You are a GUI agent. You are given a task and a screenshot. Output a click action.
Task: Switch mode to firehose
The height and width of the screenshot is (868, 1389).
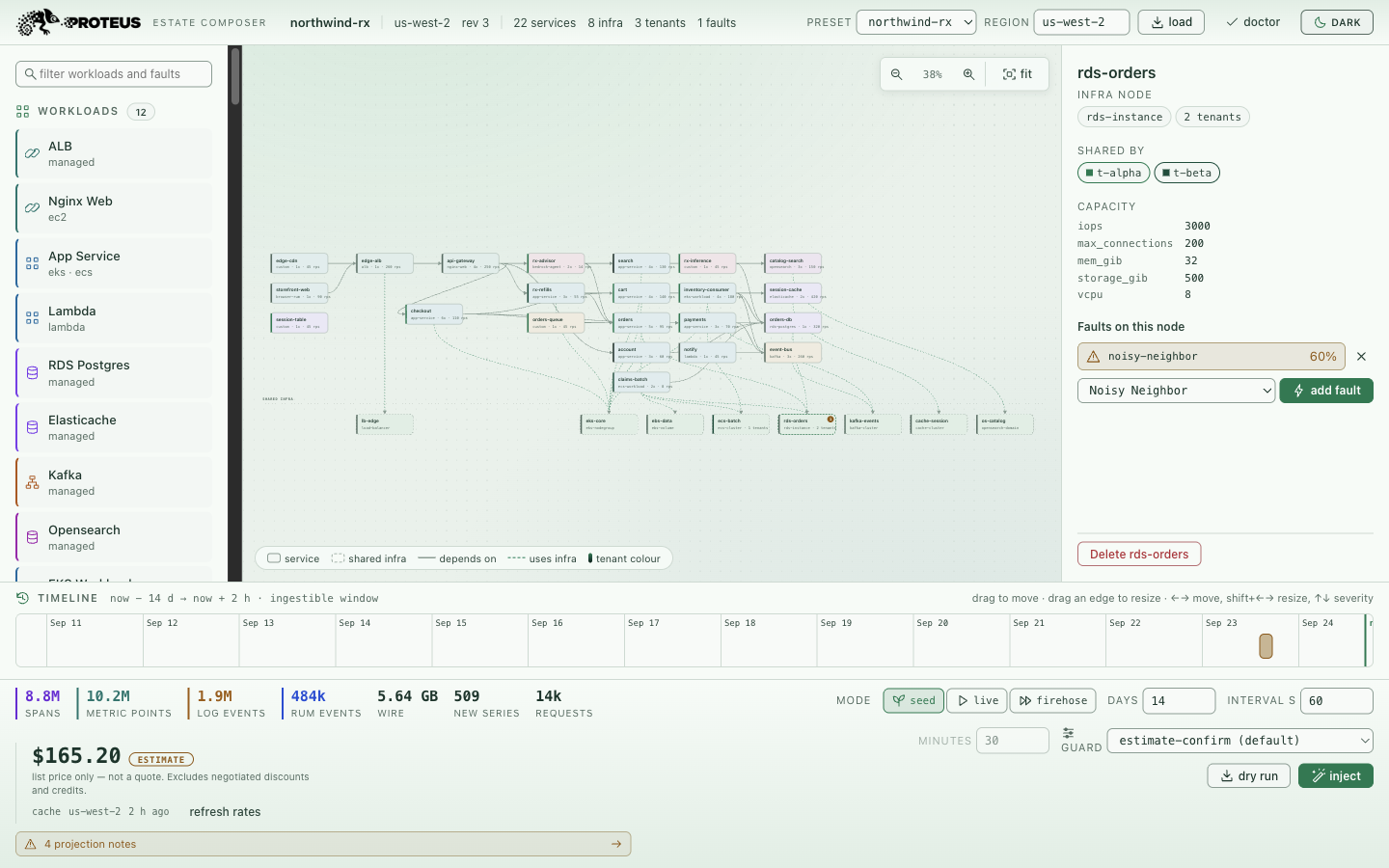(x=1053, y=700)
